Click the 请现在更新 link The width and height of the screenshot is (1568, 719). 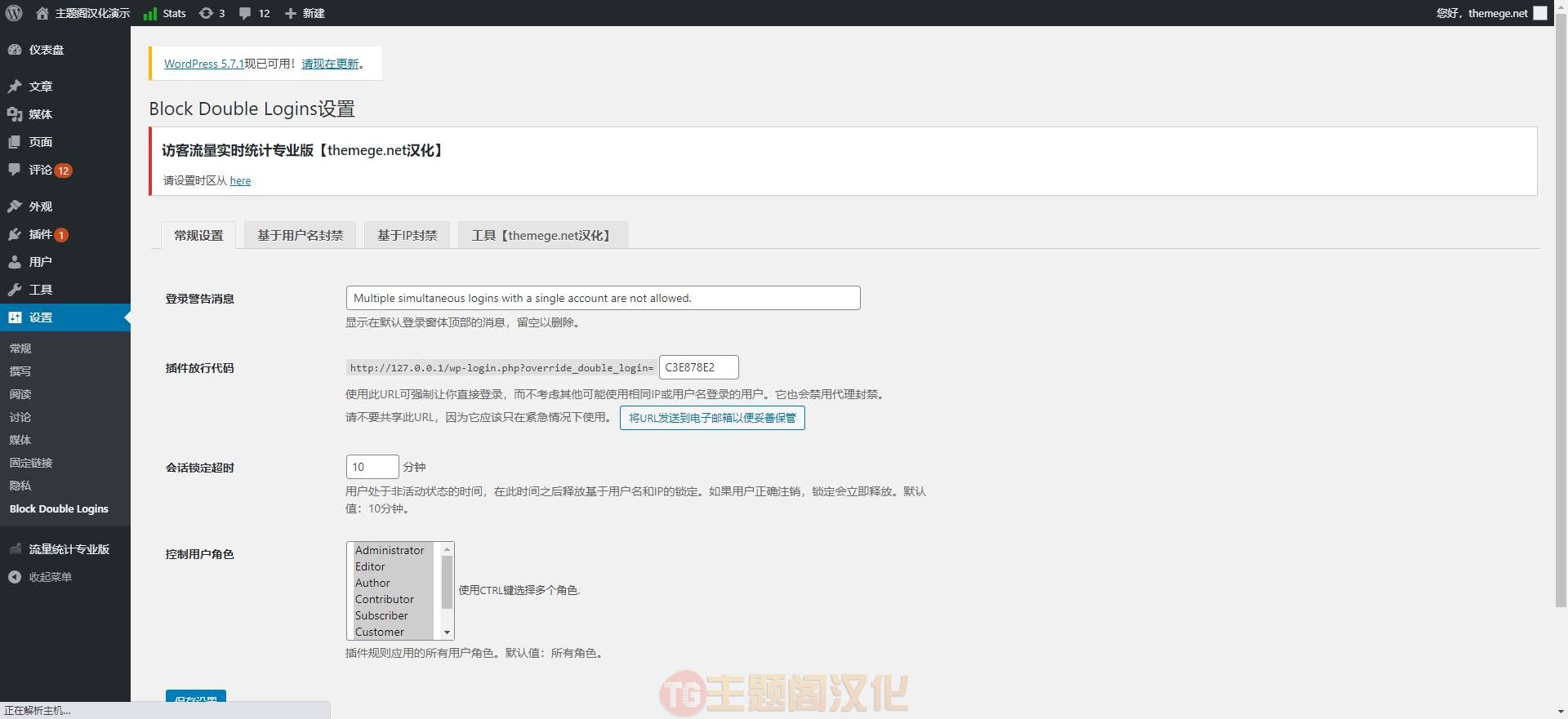click(x=331, y=64)
